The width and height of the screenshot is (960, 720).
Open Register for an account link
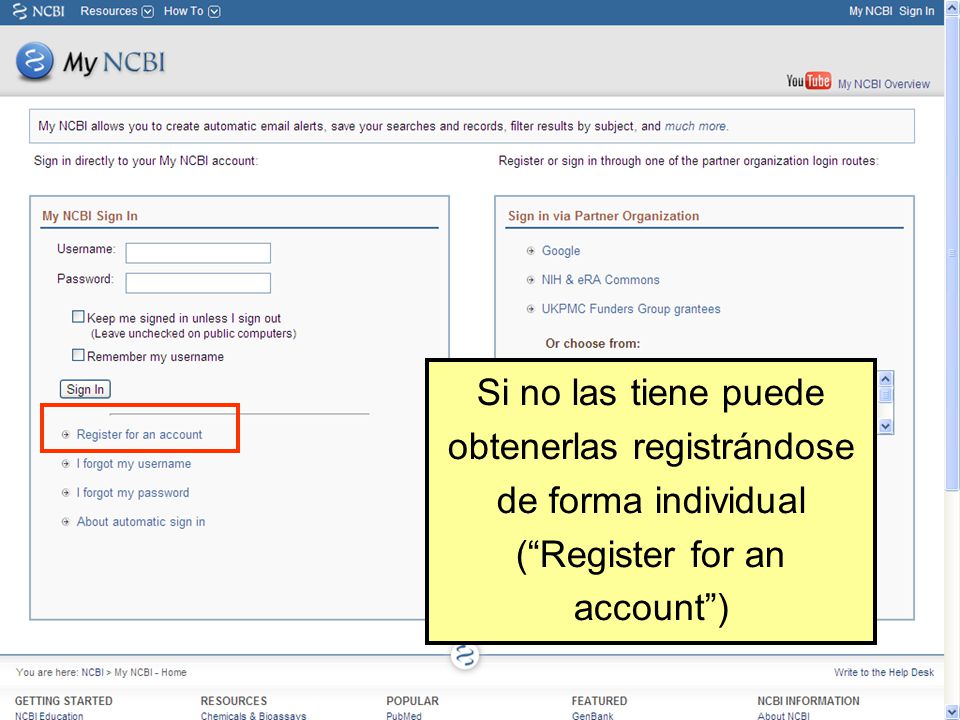(139, 435)
